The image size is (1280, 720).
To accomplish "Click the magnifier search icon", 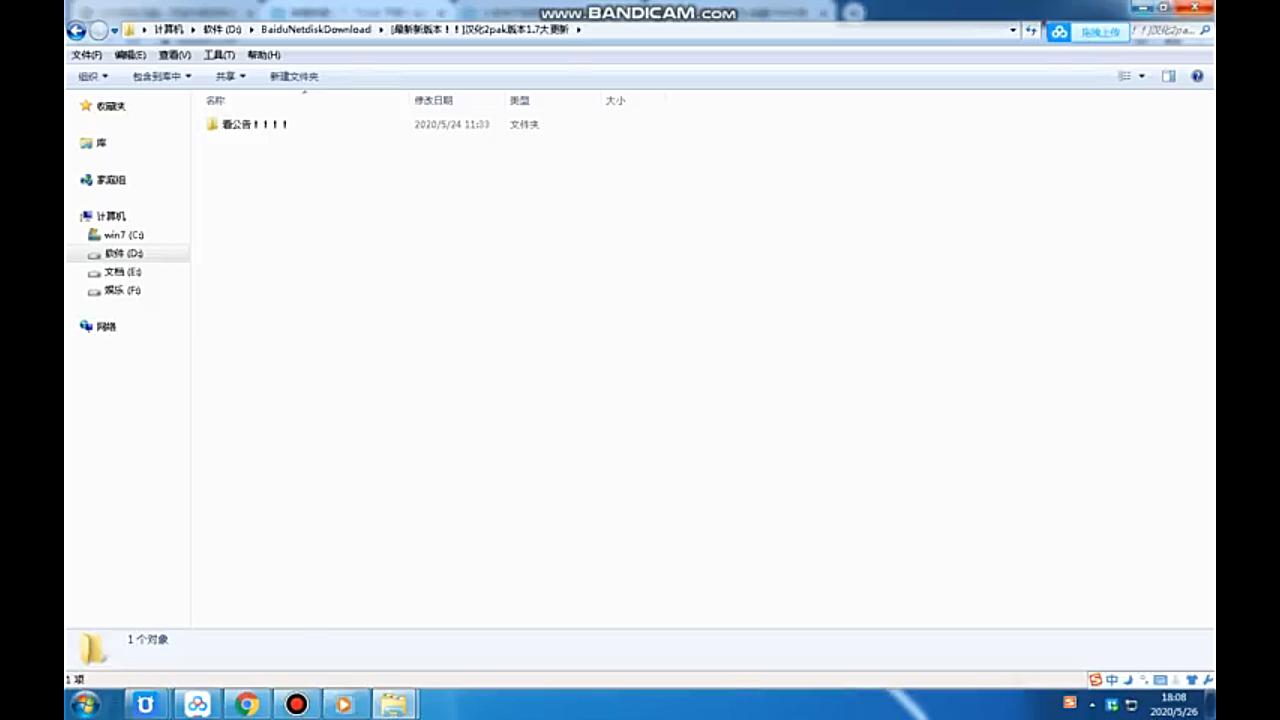I will click(x=1205, y=31).
